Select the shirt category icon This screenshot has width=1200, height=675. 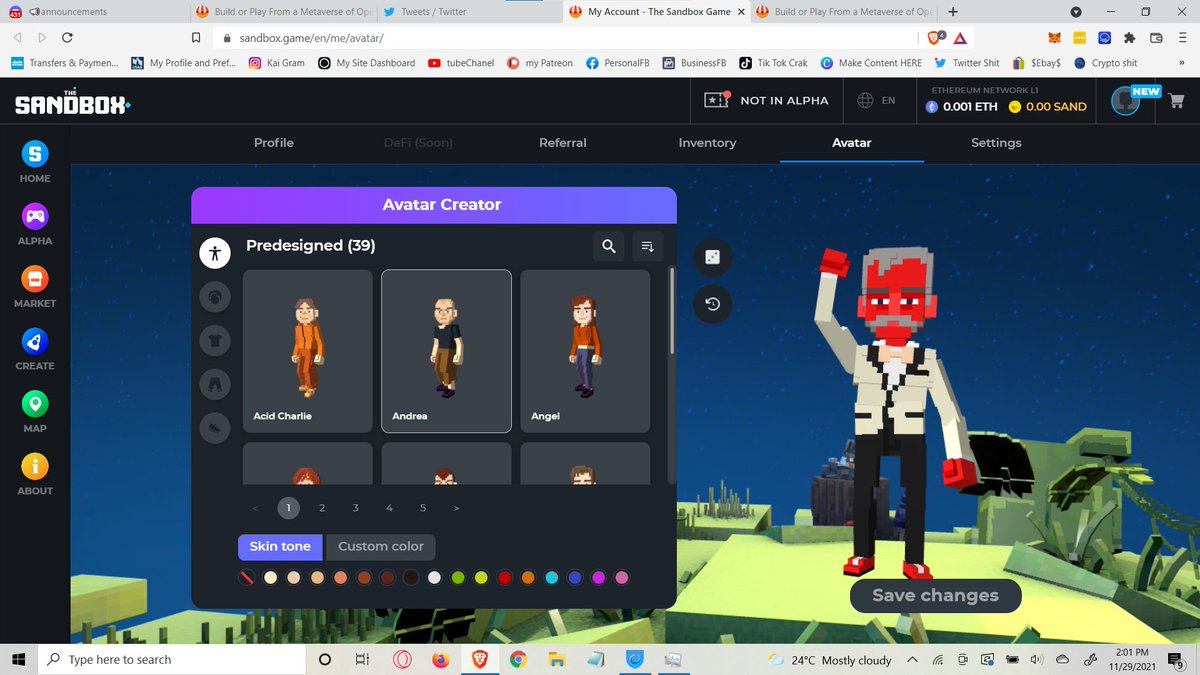[x=215, y=341]
